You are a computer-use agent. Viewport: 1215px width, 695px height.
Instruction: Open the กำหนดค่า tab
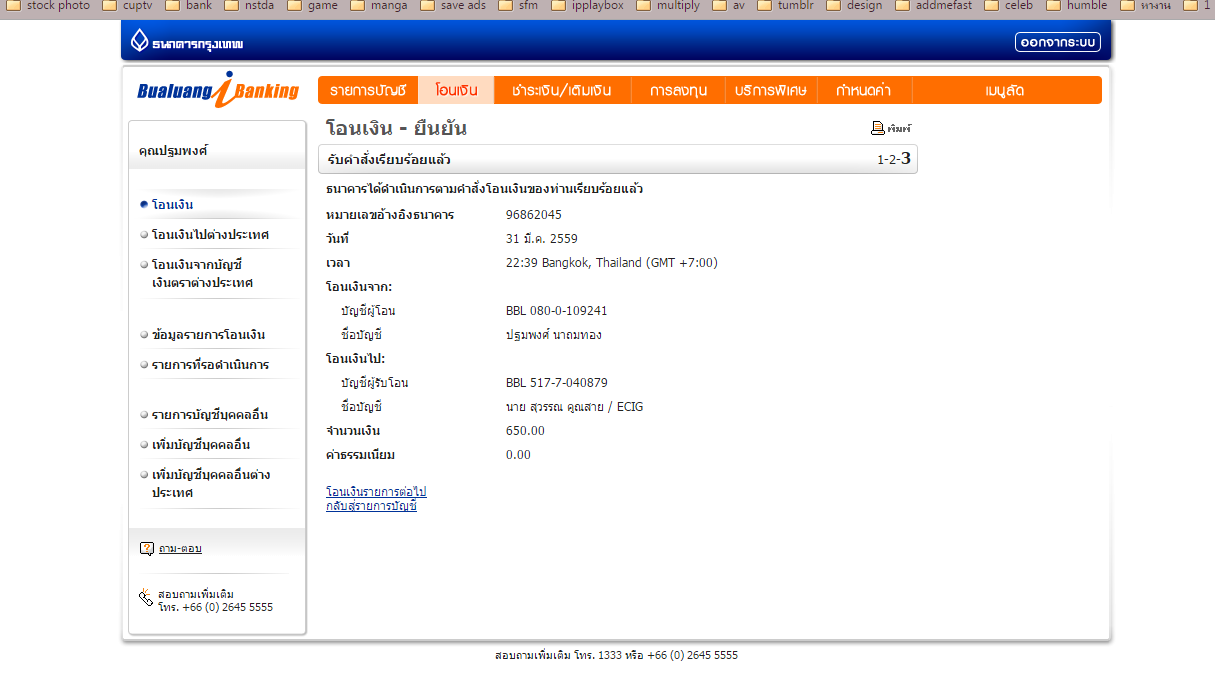click(x=864, y=90)
